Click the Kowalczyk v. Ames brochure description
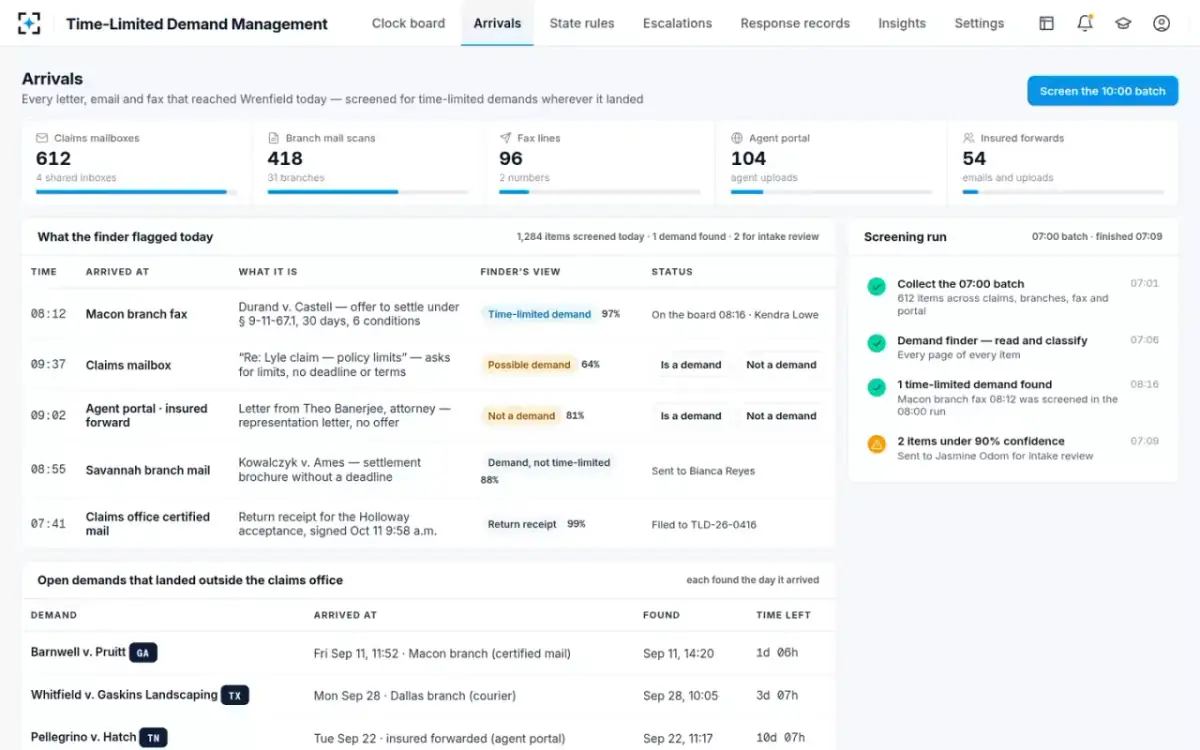This screenshot has width=1200, height=750. (x=330, y=470)
